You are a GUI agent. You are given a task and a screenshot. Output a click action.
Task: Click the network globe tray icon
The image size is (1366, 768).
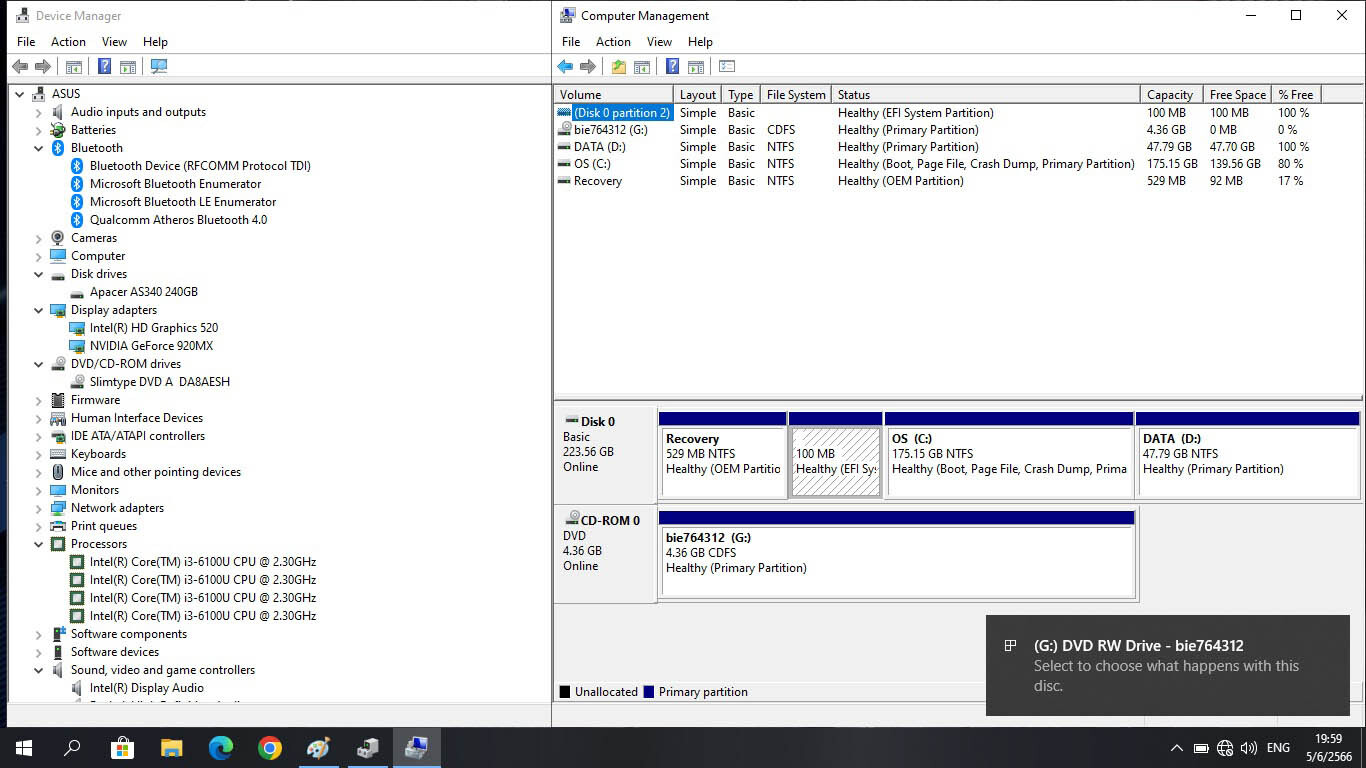click(1225, 748)
